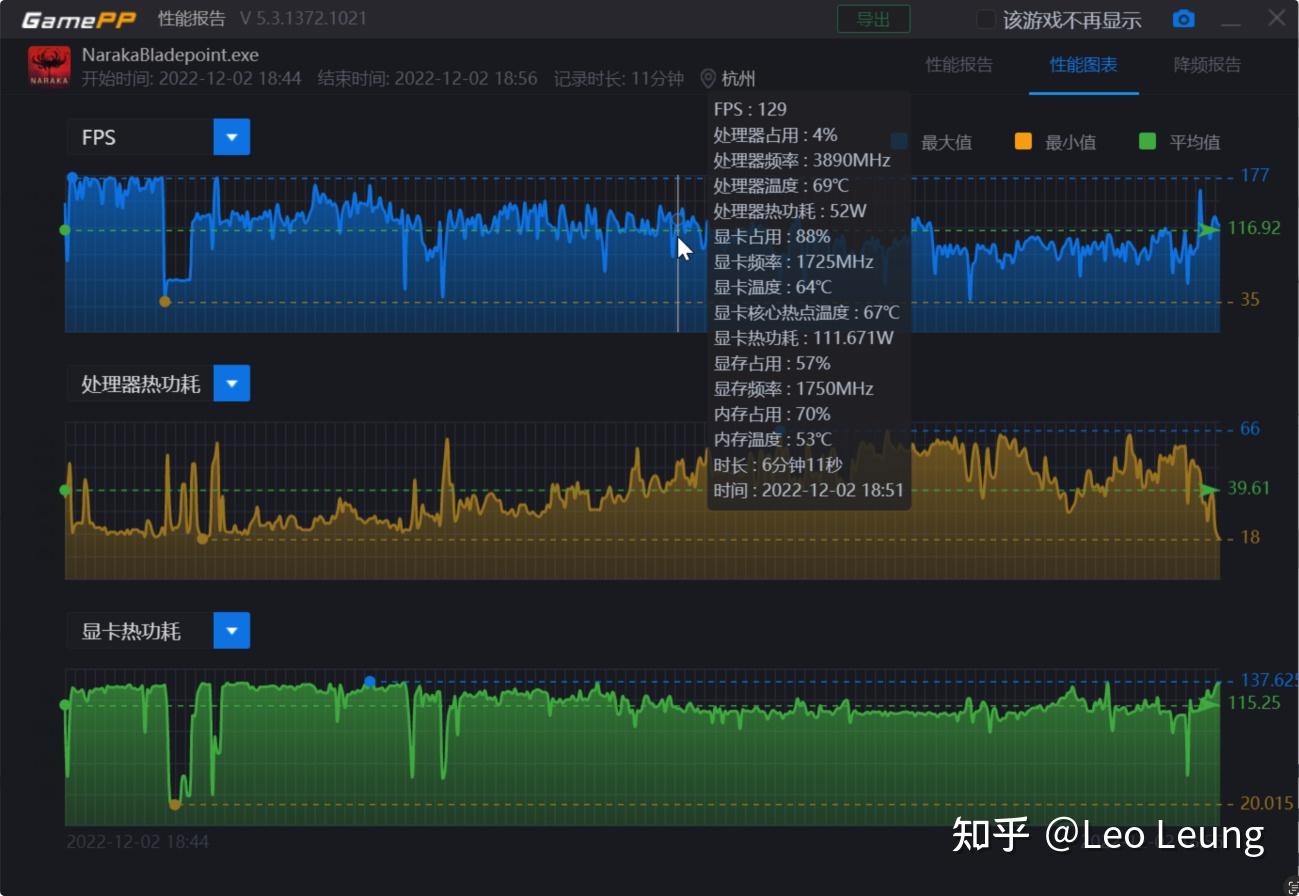Click the green average arrow on 处理器热功耗 chart
The width and height of the screenshot is (1299, 896).
click(x=1210, y=488)
